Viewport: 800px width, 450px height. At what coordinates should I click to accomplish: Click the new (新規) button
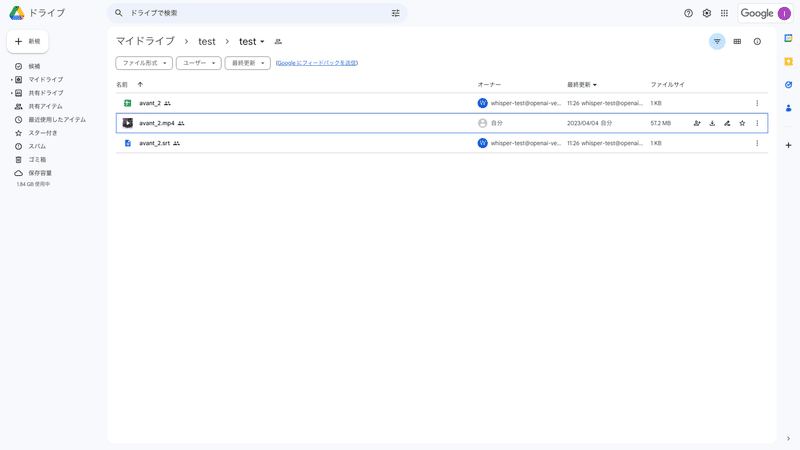pyautogui.click(x=28, y=41)
